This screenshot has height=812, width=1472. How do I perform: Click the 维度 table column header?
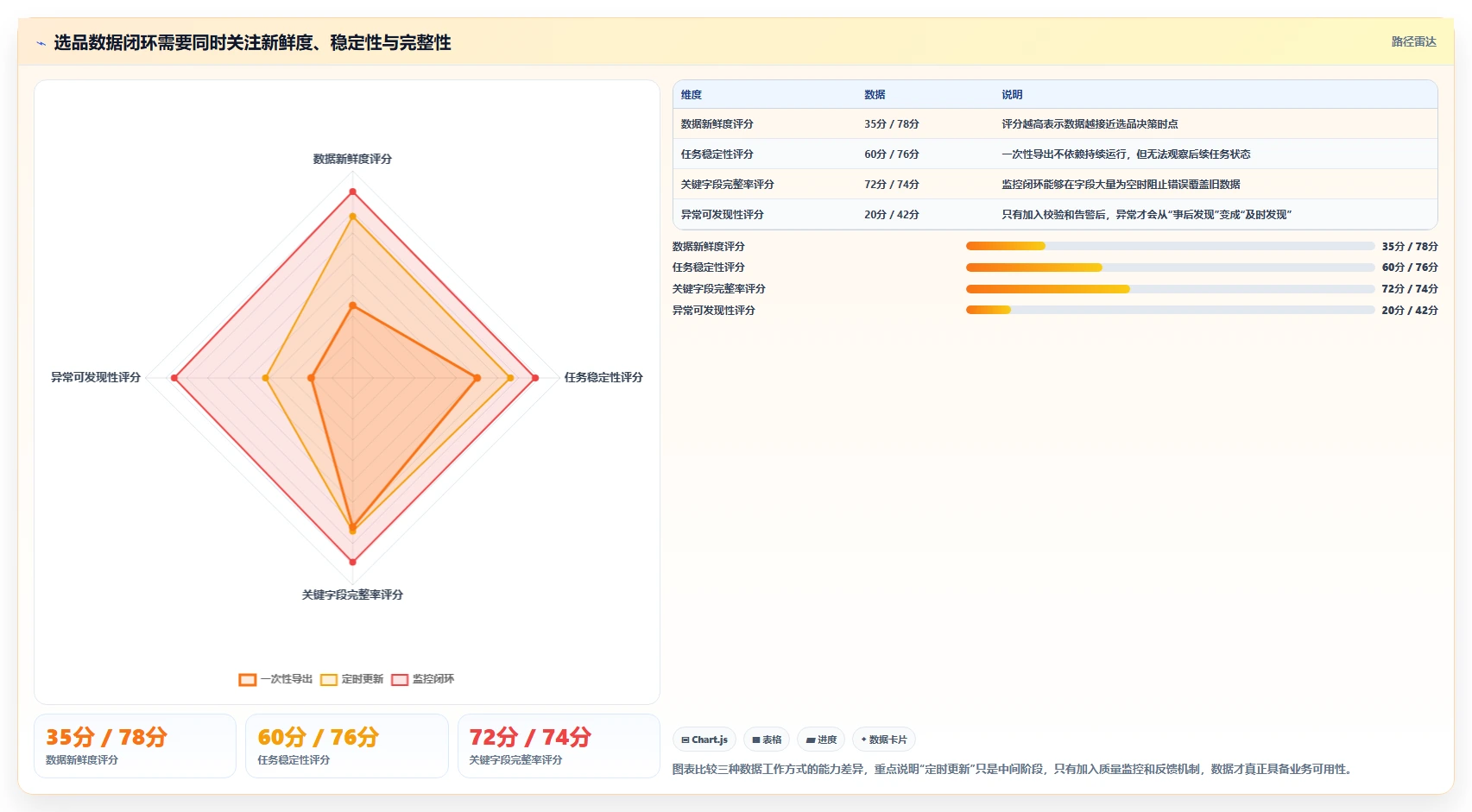coord(692,95)
